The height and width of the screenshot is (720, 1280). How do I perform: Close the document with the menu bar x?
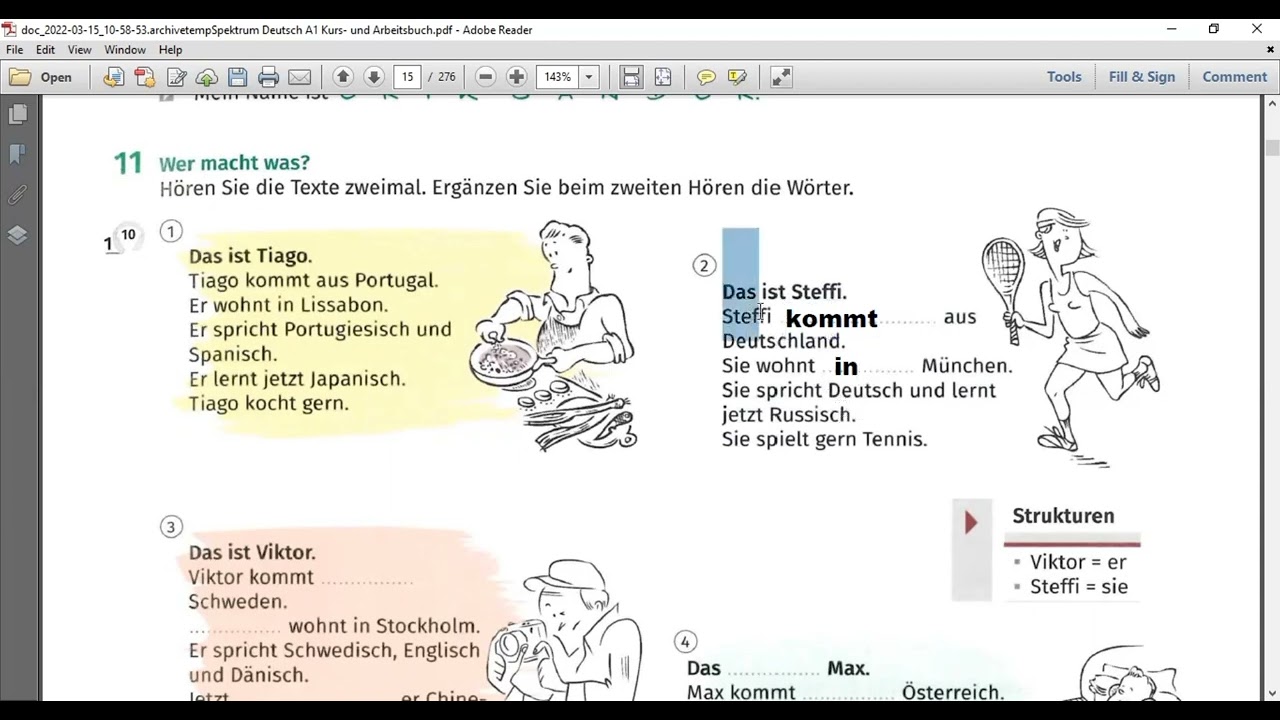[1272, 50]
